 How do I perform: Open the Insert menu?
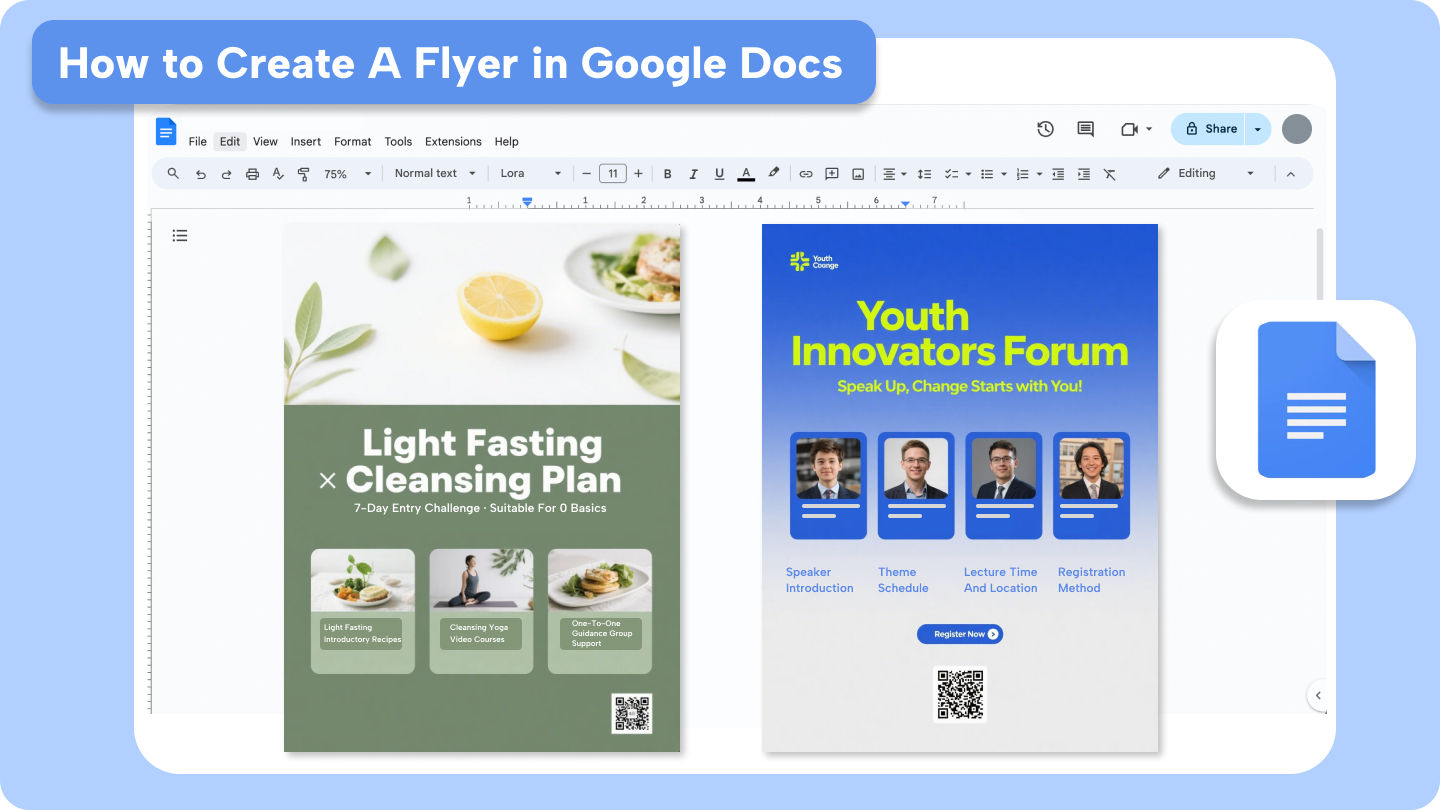(305, 141)
